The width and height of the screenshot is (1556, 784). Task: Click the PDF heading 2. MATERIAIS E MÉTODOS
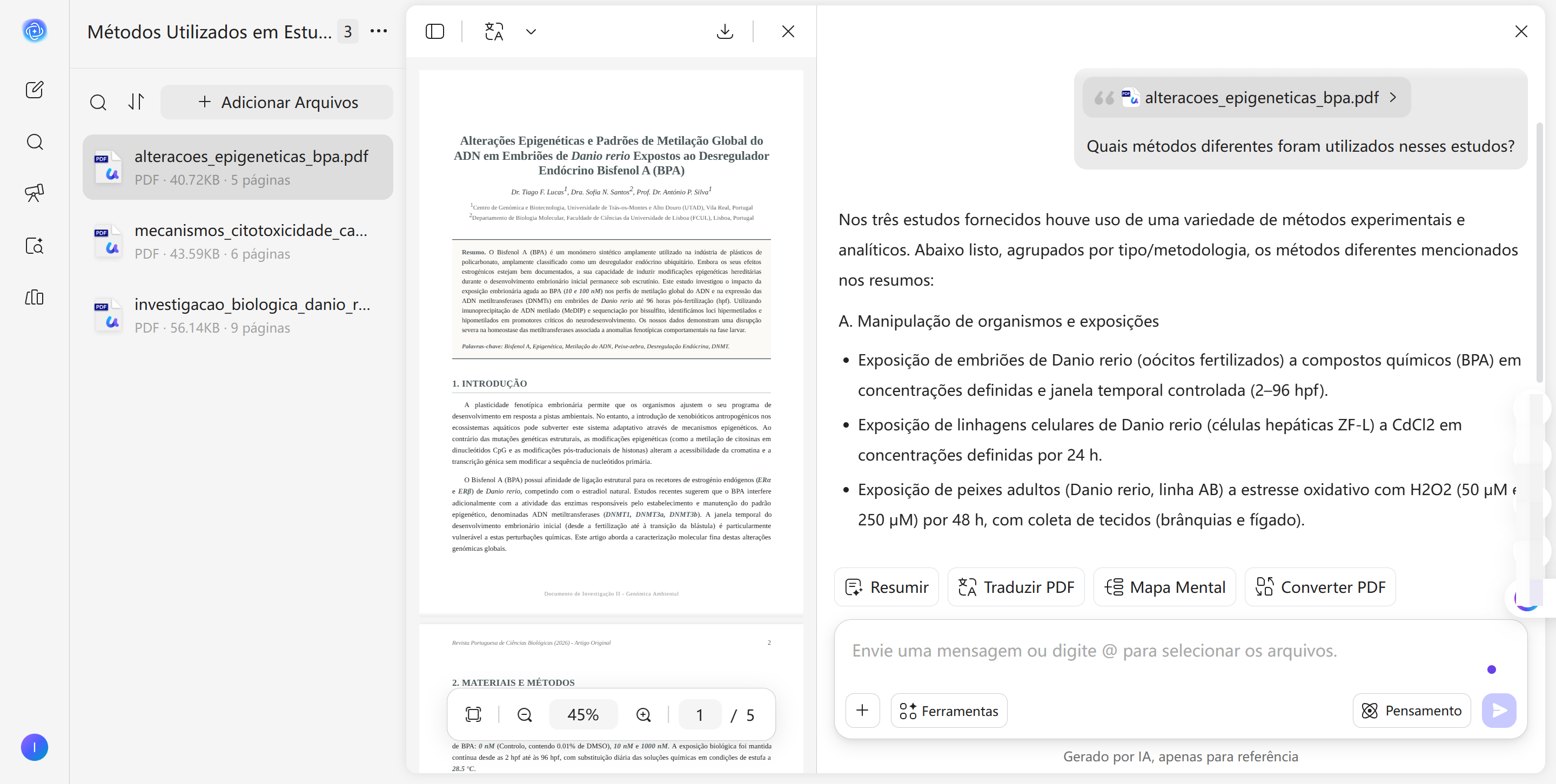click(513, 682)
